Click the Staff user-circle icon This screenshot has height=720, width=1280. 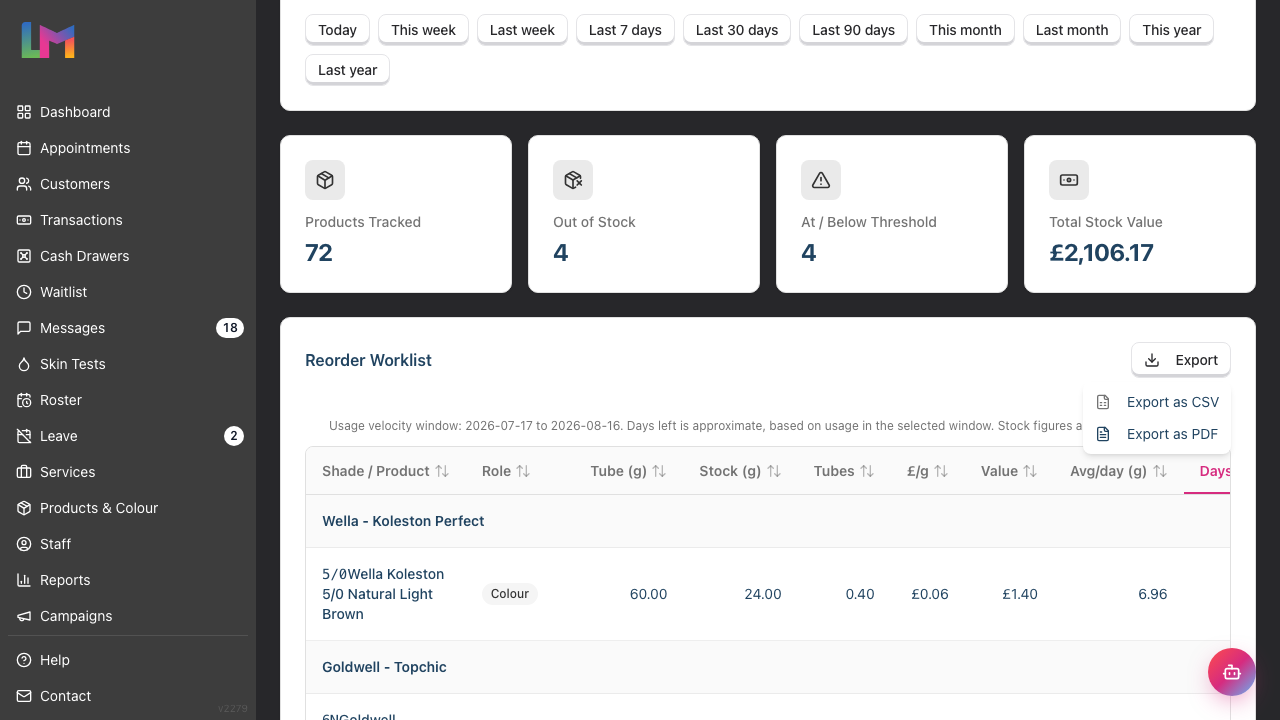24,544
